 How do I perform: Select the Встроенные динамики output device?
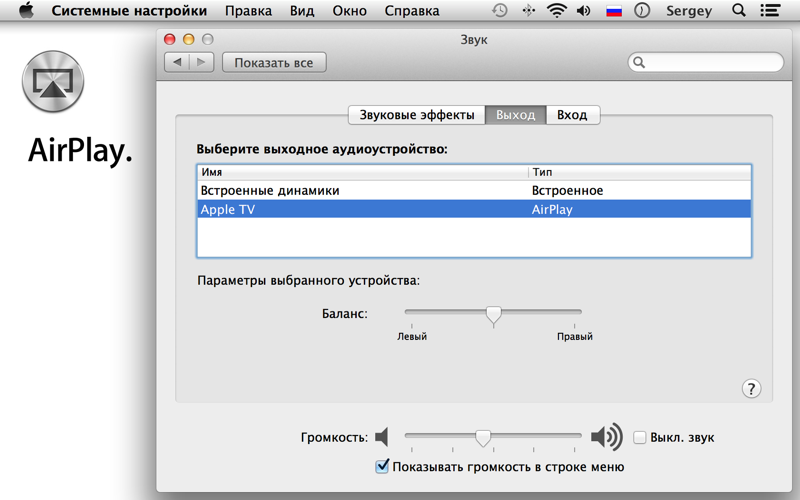pyautogui.click(x=474, y=191)
